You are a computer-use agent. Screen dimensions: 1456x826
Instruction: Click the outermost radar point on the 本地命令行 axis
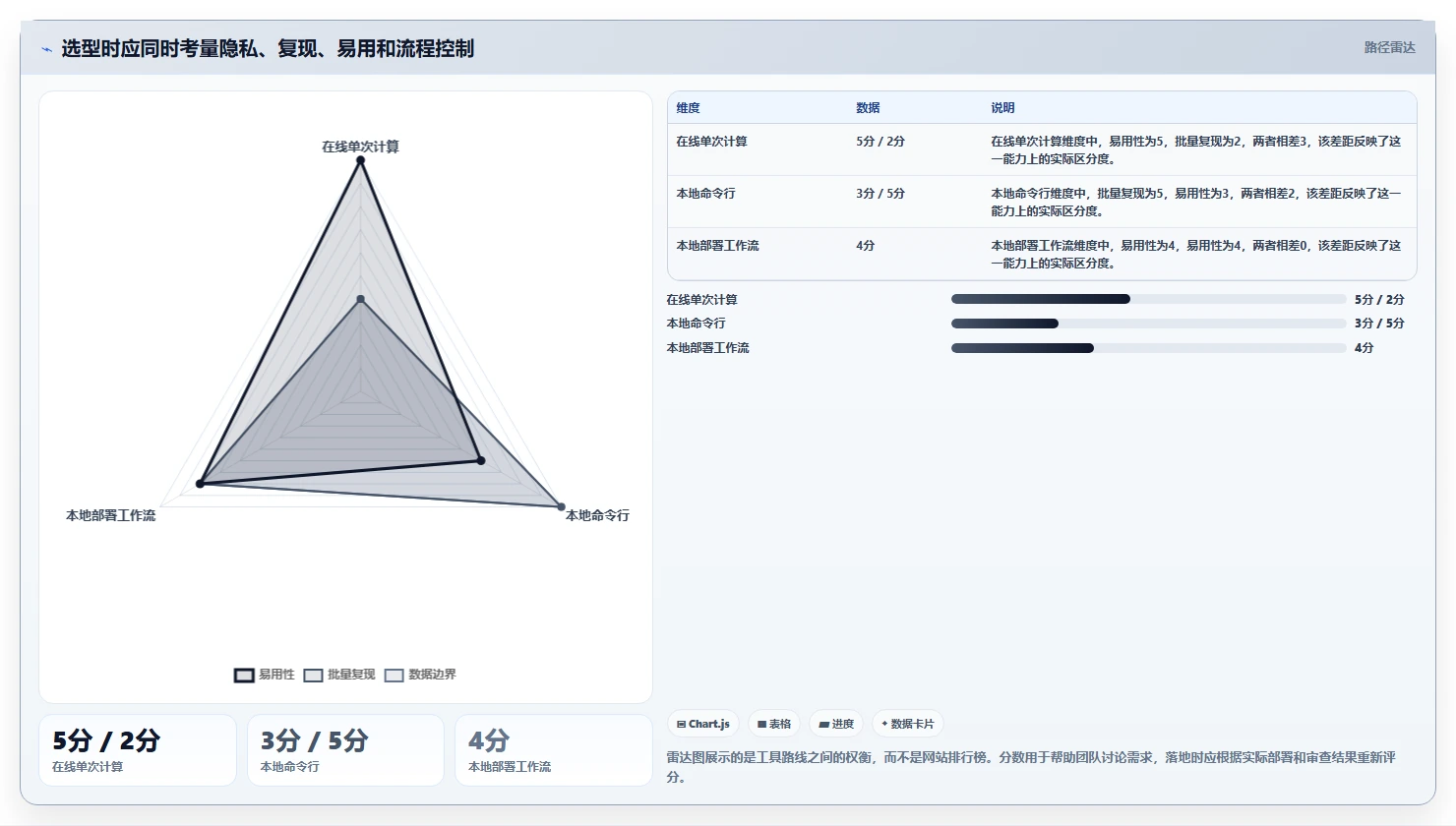pyautogui.click(x=562, y=507)
